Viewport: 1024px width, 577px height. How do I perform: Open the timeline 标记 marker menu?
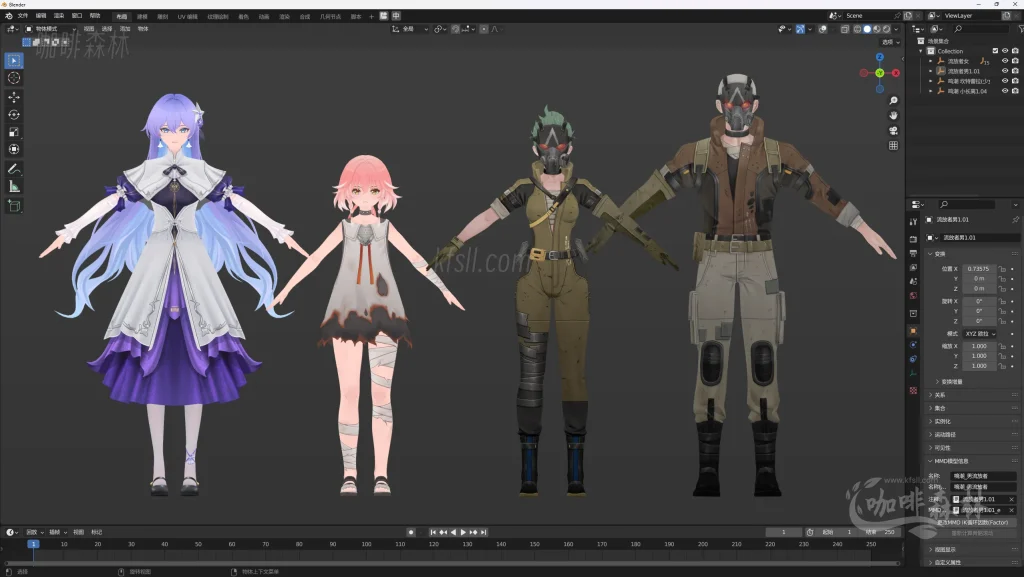click(x=97, y=533)
